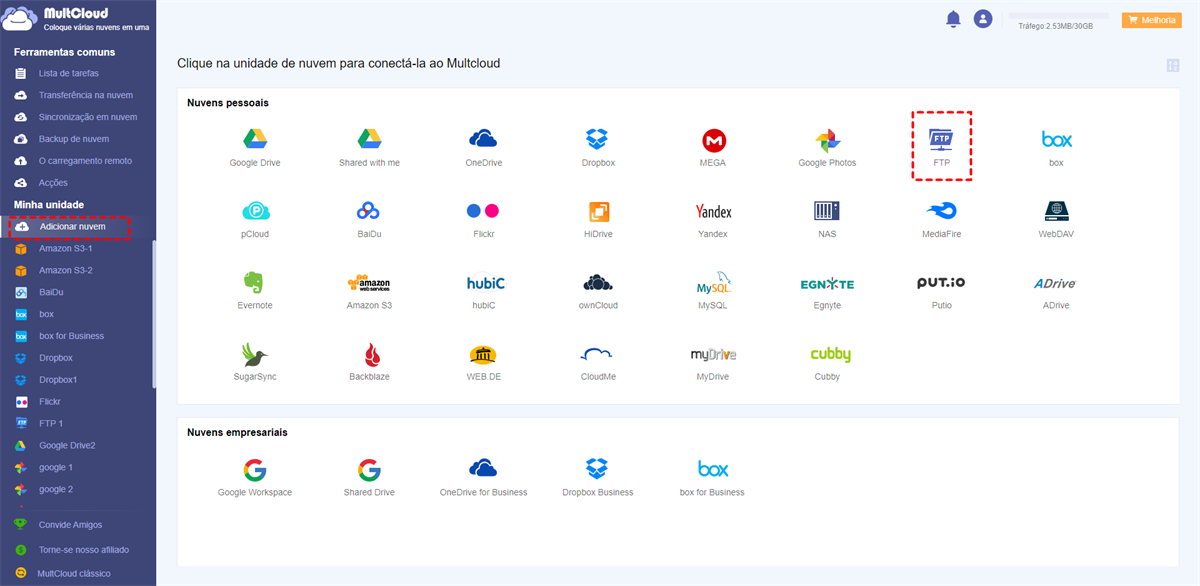Choose Egnyte cloud
This screenshot has width=1200, height=586.
[827, 290]
